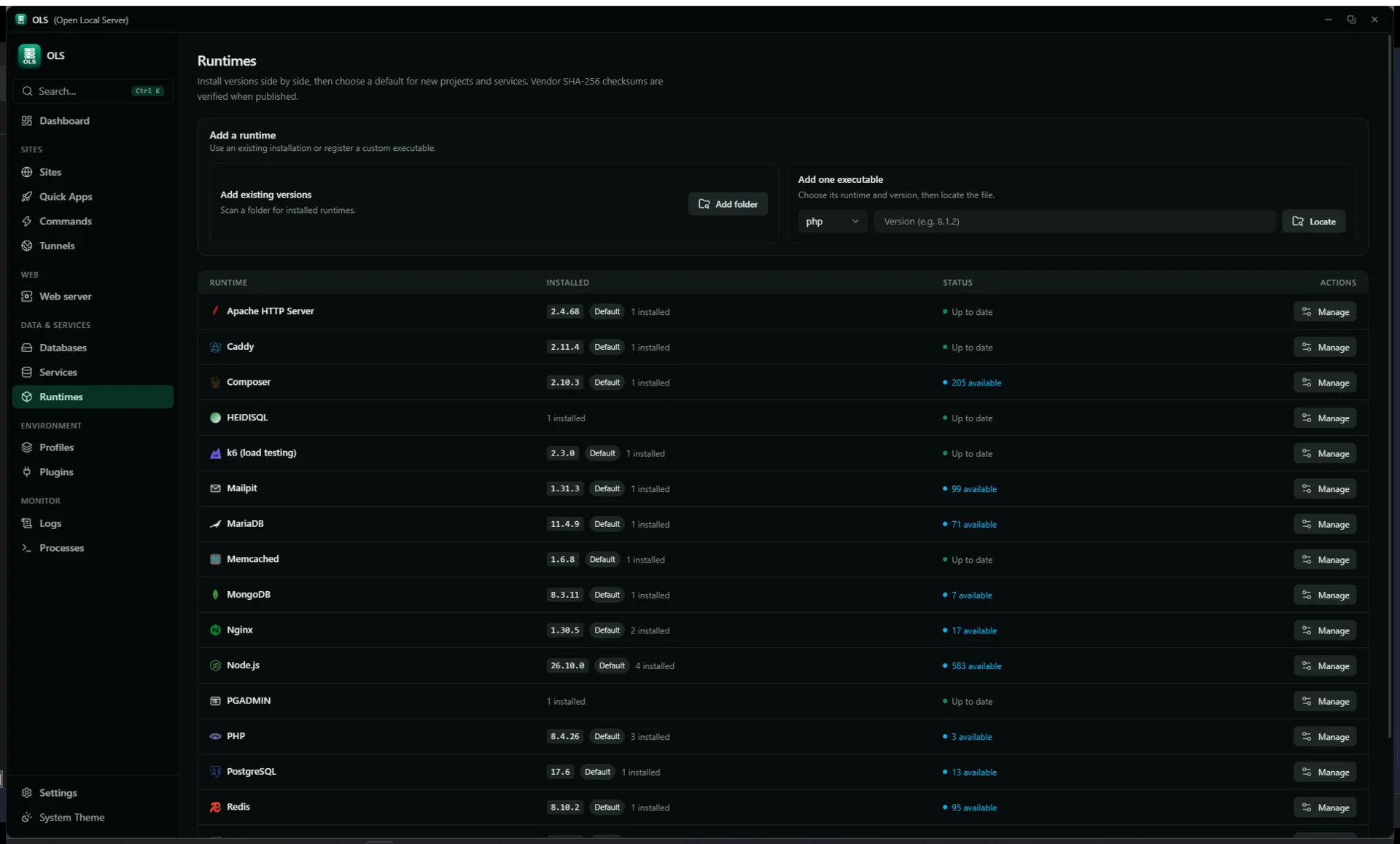Viewport: 1400px width, 844px height.
Task: Manage the Composer runtime
Action: [x=1325, y=383]
